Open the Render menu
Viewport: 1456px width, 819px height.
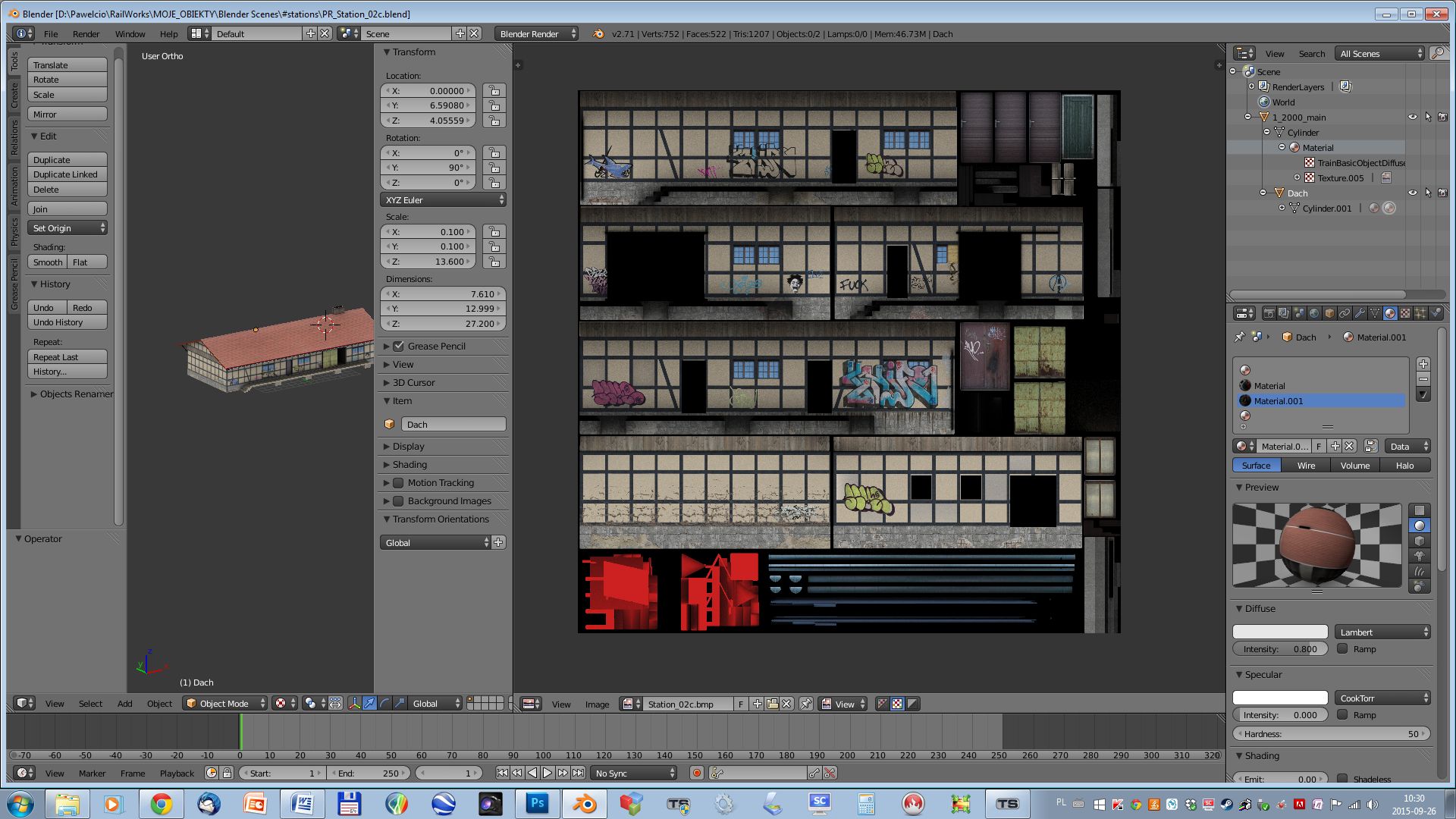pyautogui.click(x=86, y=34)
